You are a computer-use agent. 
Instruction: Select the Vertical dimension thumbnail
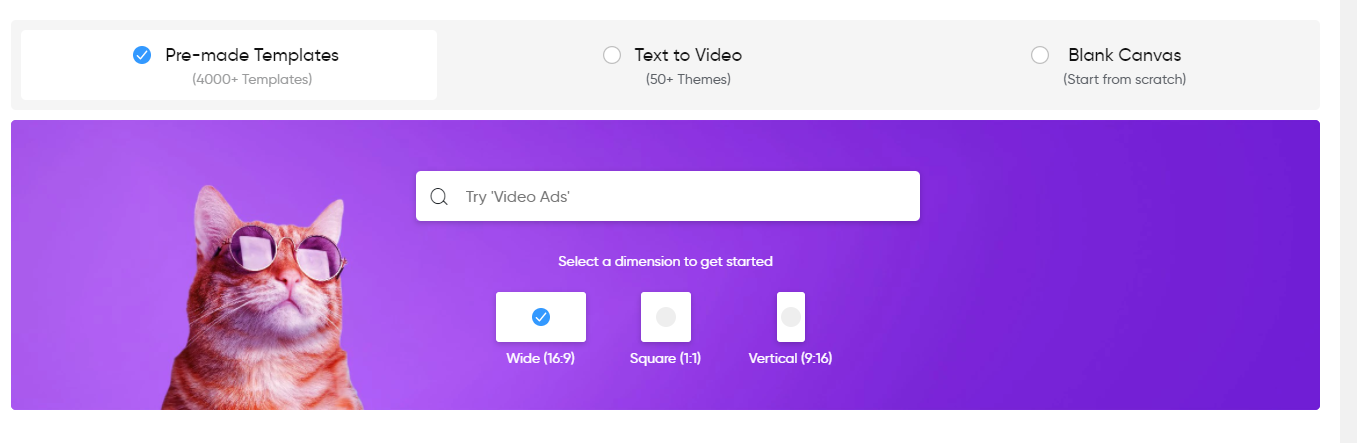(791, 317)
